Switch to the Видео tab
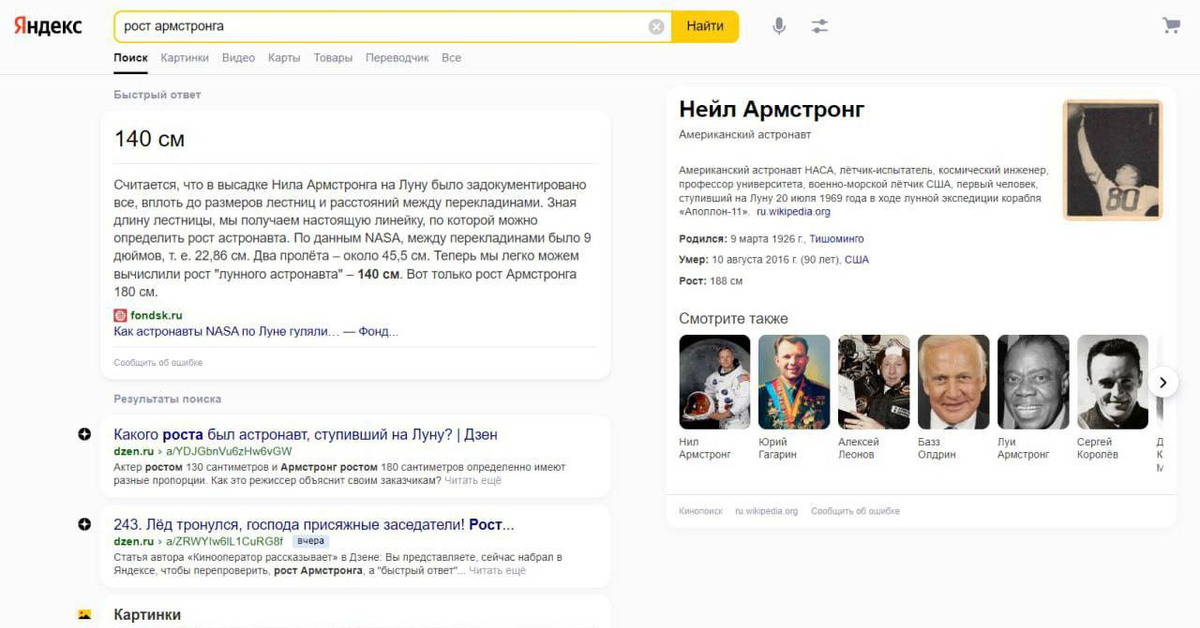 [x=238, y=58]
